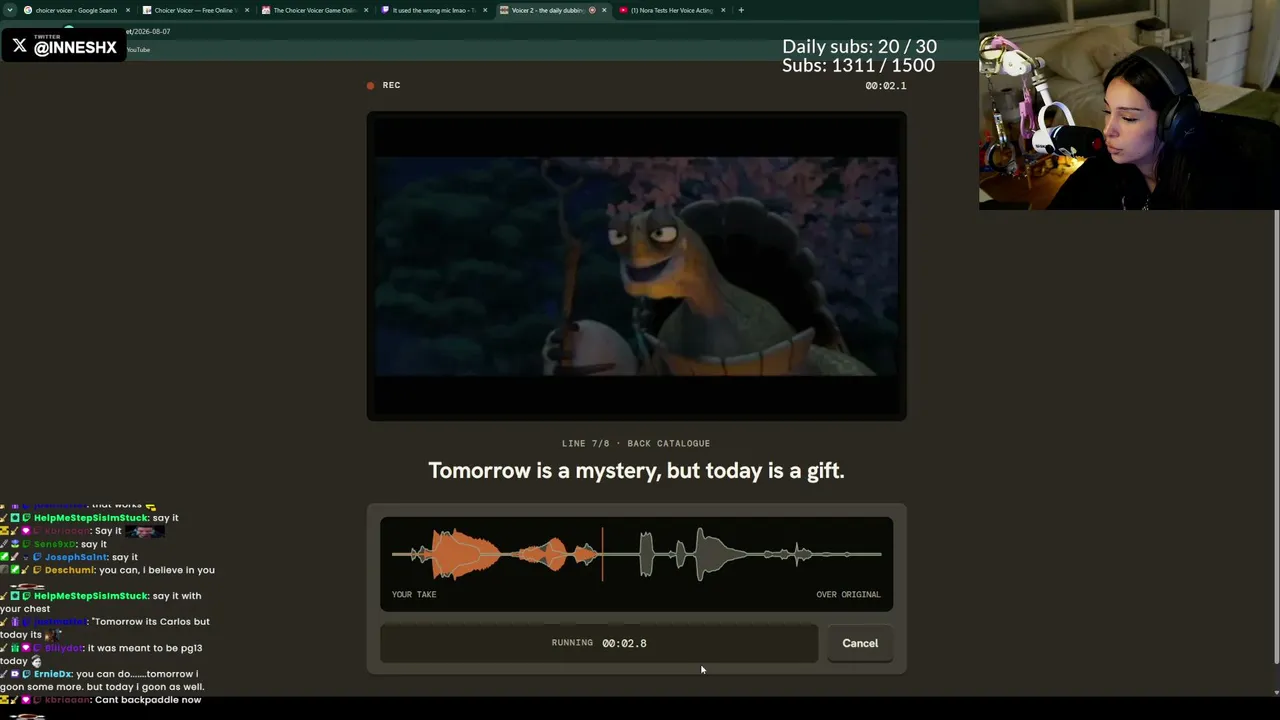The image size is (1280, 720).
Task: Click the 'YOUR TAKE' label
Action: click(414, 595)
